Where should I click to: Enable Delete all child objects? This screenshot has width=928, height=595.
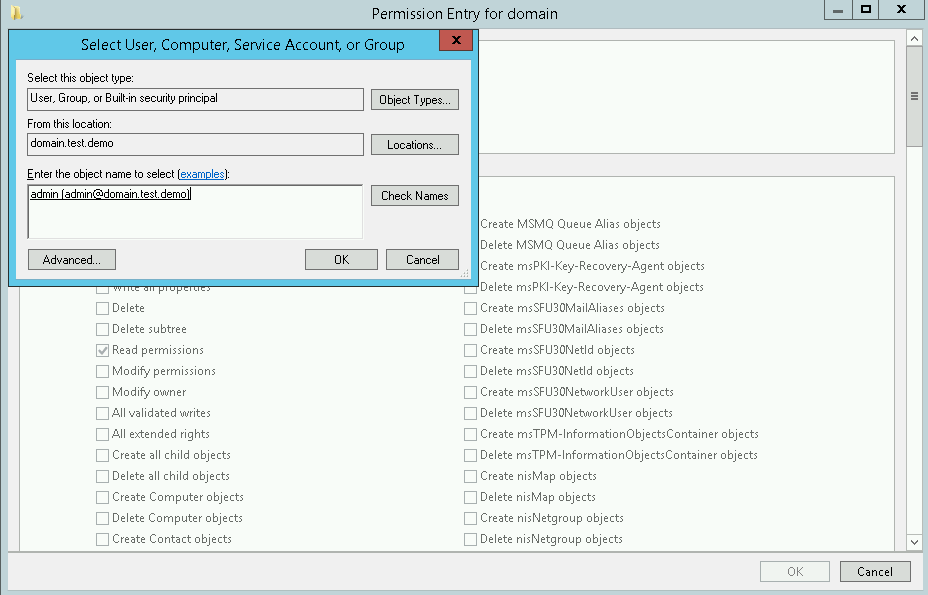[102, 477]
